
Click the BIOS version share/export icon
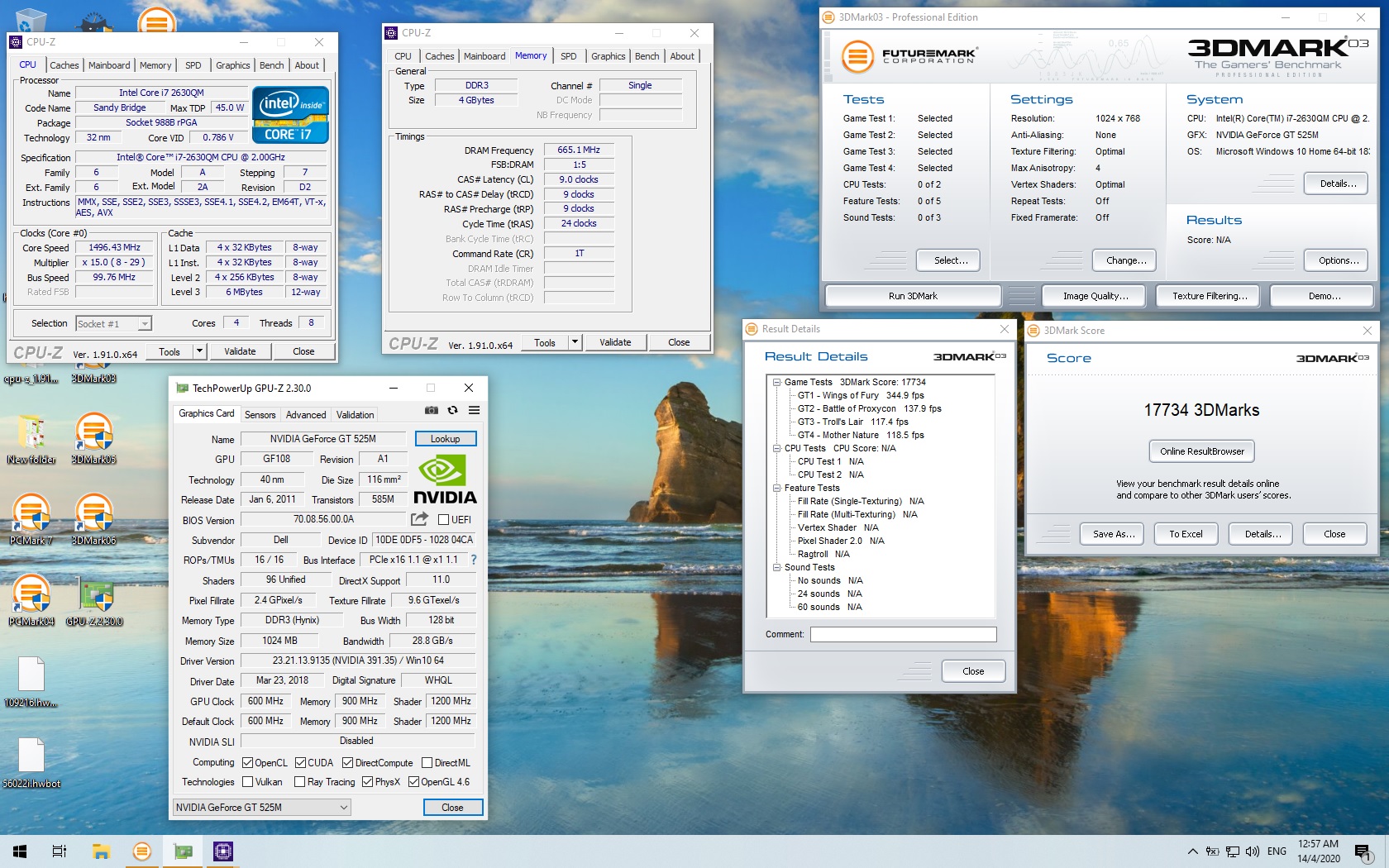click(x=419, y=519)
